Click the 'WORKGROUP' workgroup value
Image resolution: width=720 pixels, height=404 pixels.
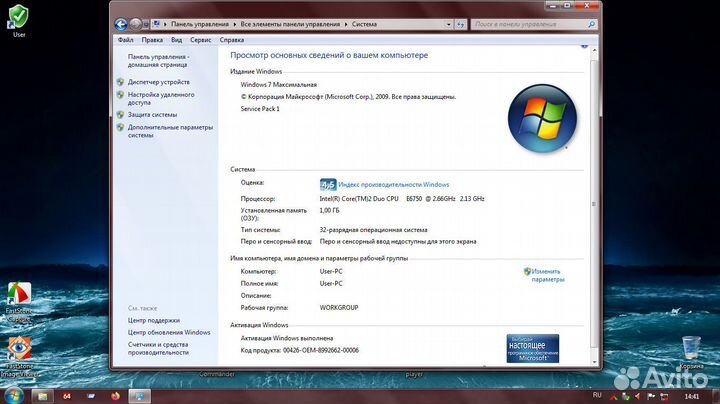point(339,308)
